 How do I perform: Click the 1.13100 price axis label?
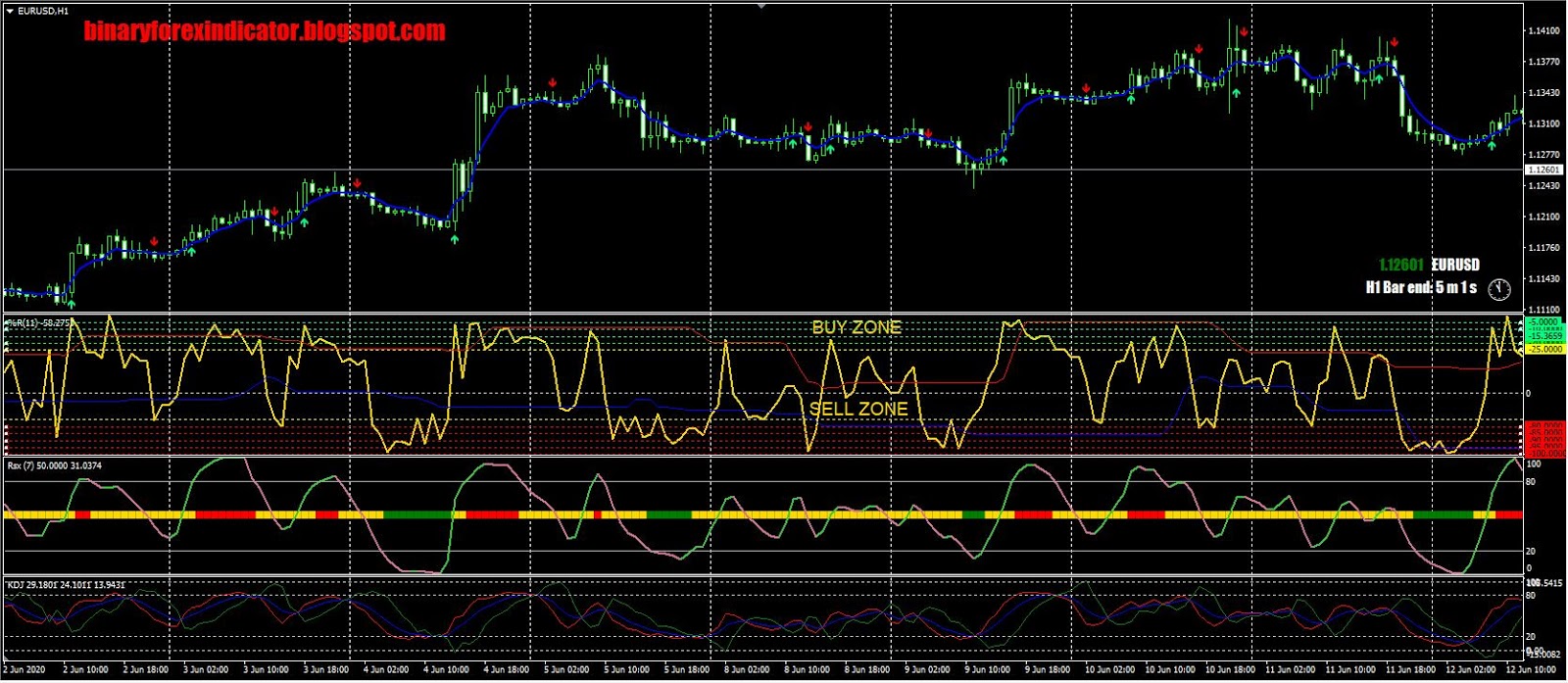[x=1543, y=124]
